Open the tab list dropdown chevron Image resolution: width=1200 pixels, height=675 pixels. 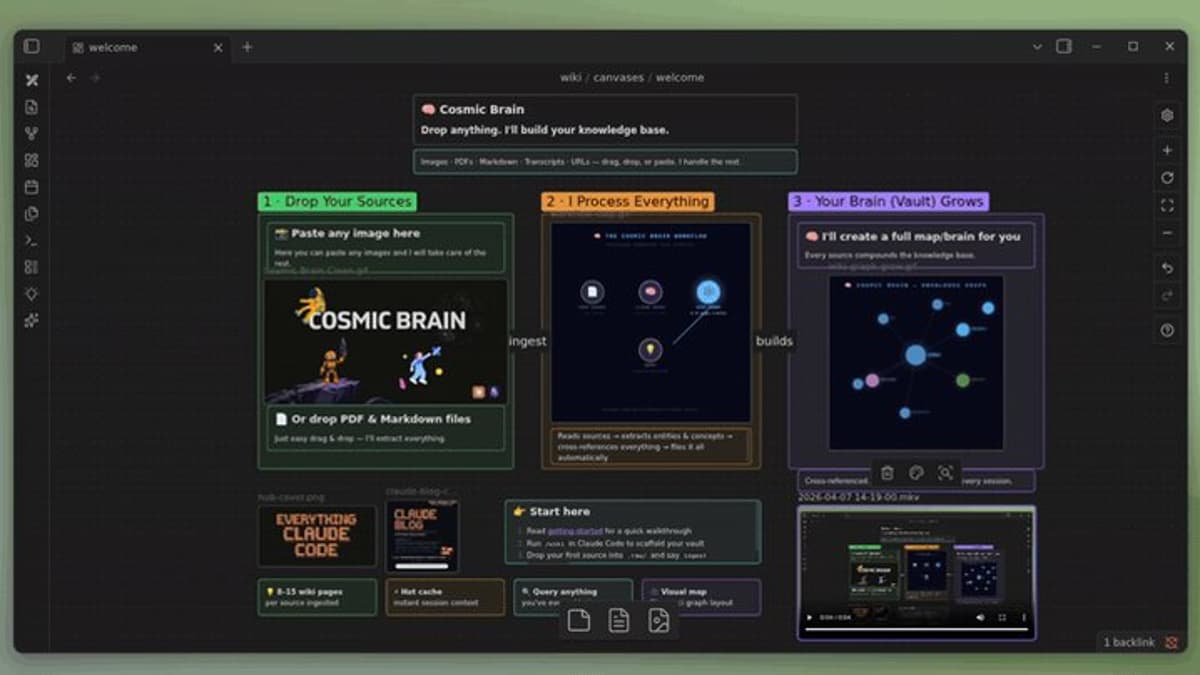click(1036, 47)
